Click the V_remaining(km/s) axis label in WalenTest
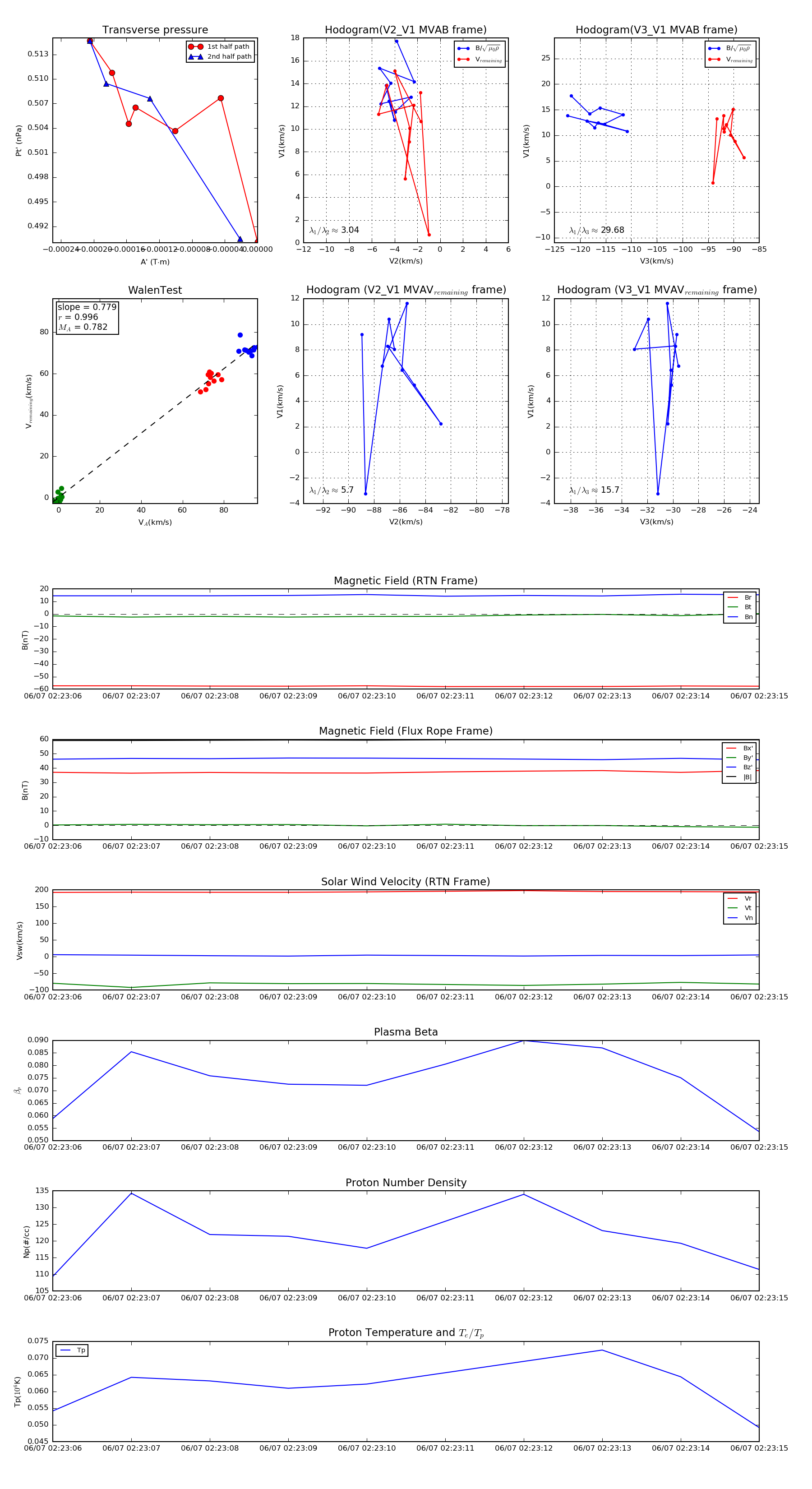 coord(28,401)
